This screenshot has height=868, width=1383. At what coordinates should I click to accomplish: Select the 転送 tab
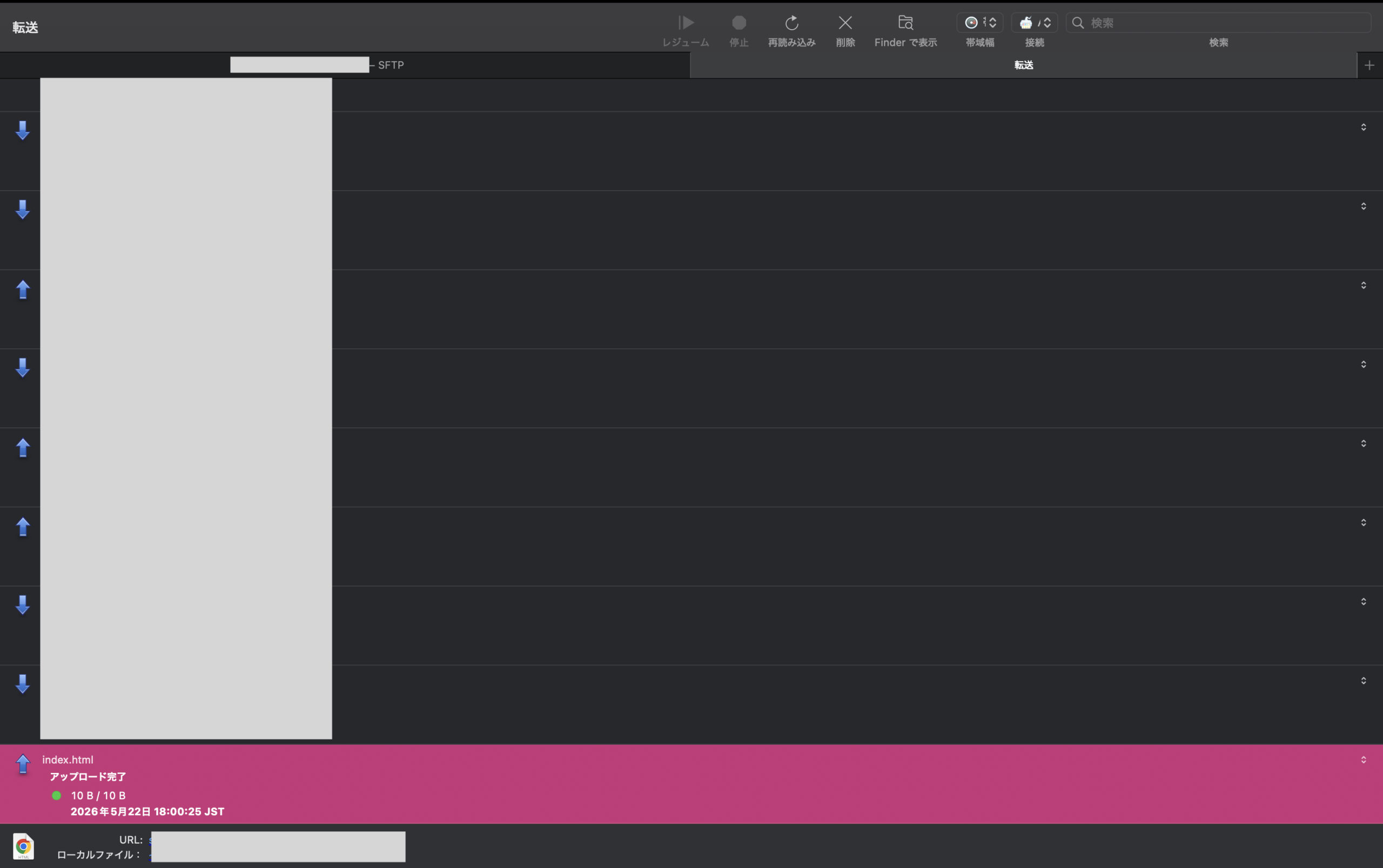point(1023,65)
